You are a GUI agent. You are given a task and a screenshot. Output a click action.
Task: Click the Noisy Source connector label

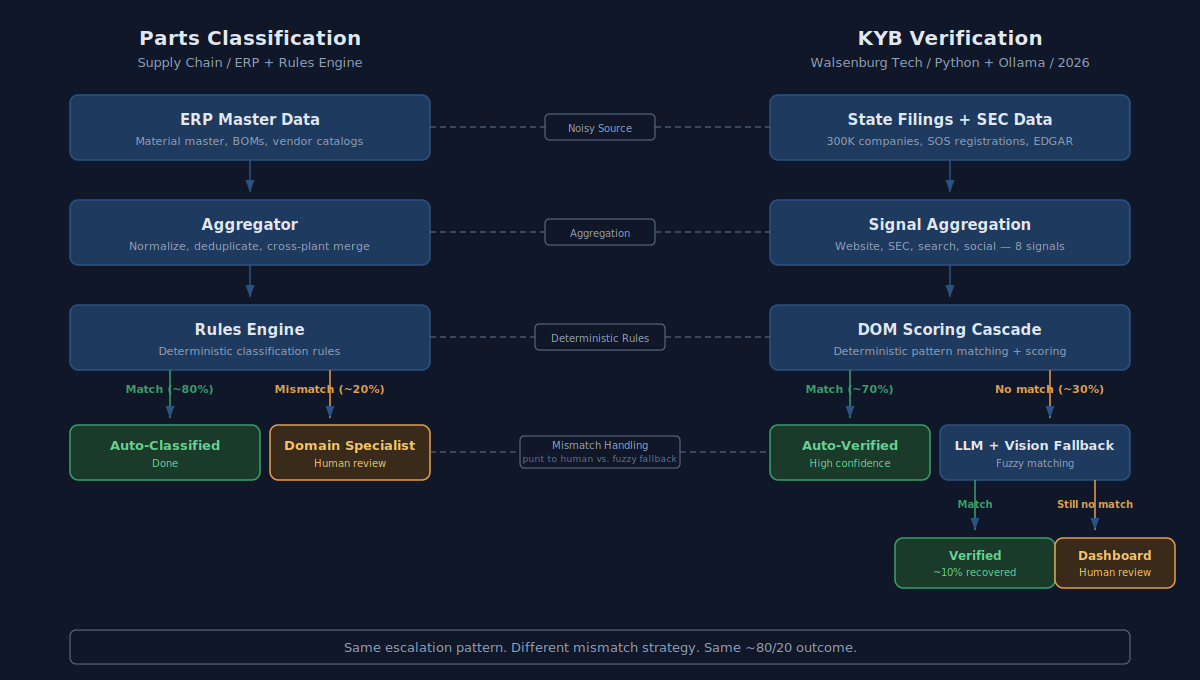(600, 127)
